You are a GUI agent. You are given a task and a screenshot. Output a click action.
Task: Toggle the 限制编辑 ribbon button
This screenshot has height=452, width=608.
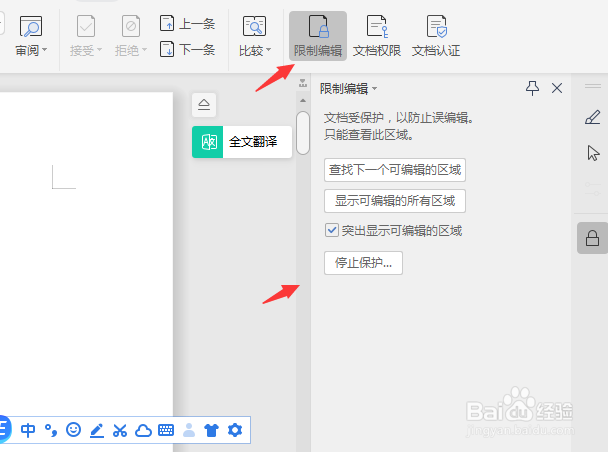[x=318, y=36]
